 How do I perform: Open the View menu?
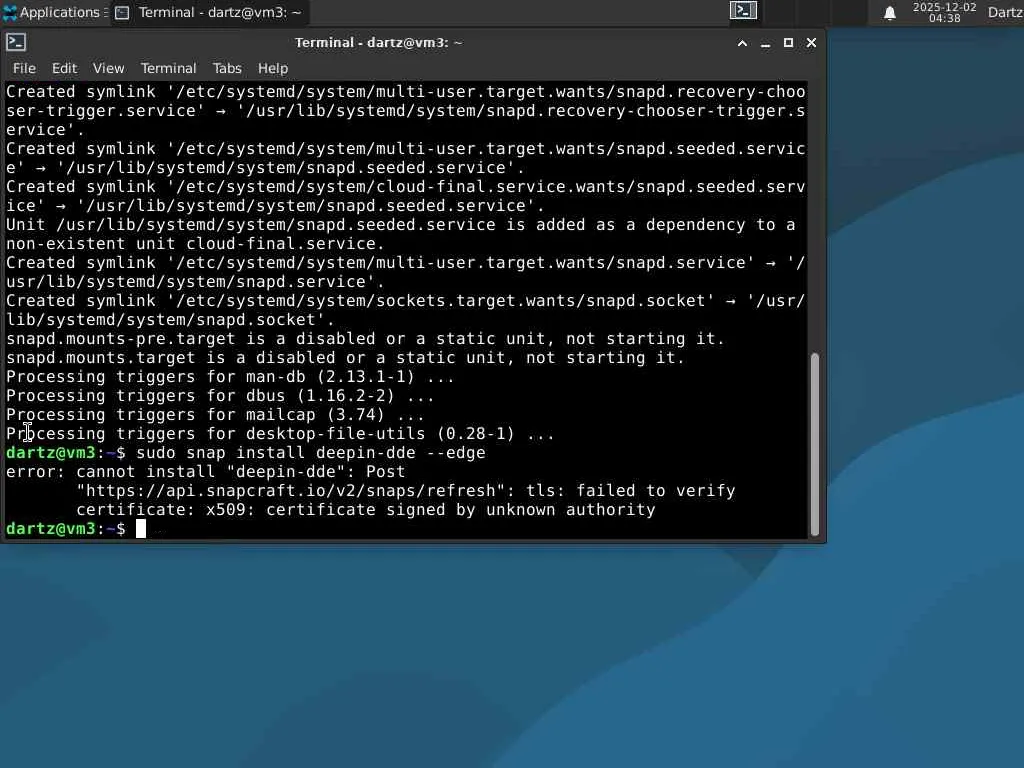(x=108, y=68)
